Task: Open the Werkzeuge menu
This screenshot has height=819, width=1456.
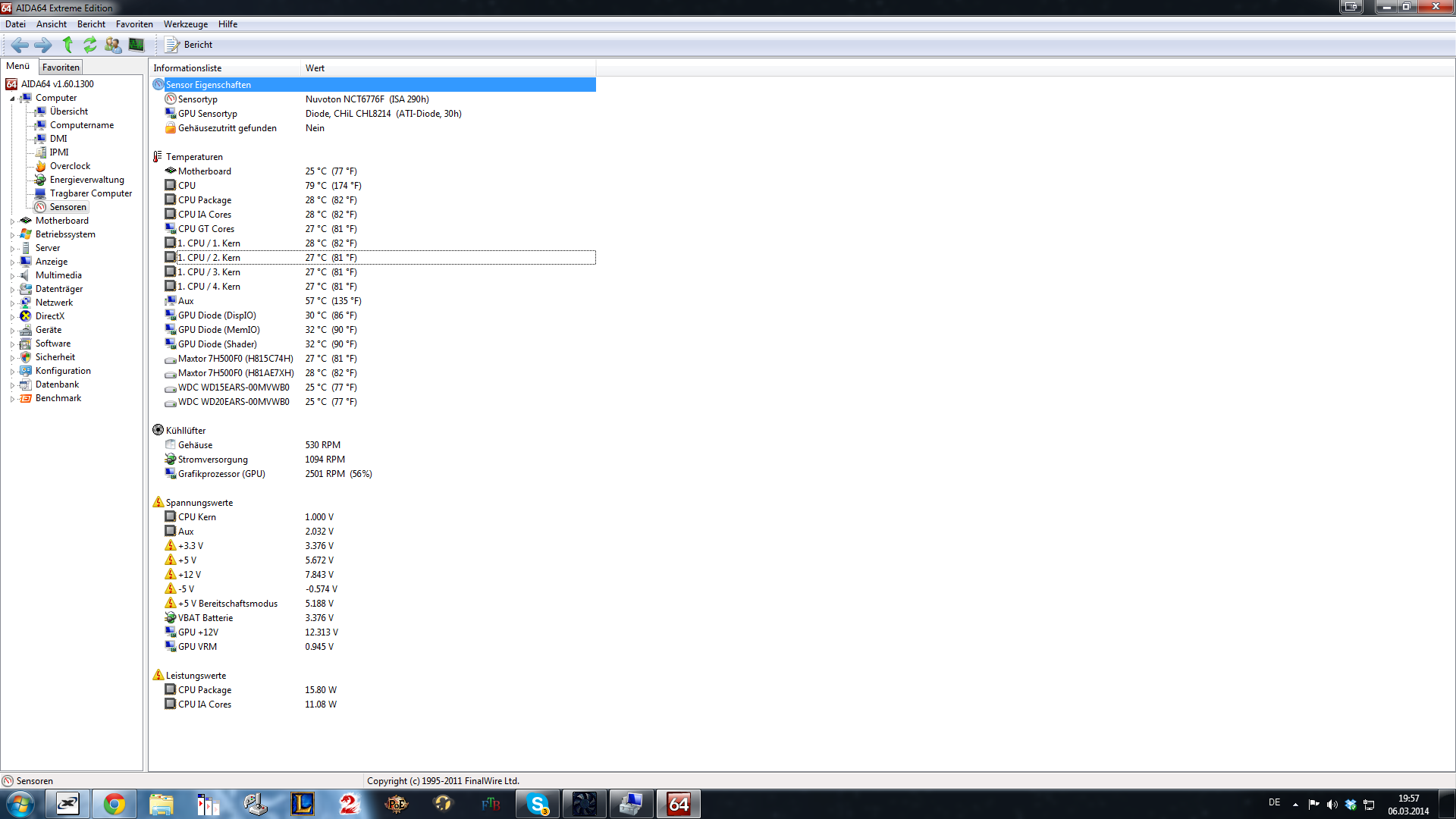Action: point(185,24)
